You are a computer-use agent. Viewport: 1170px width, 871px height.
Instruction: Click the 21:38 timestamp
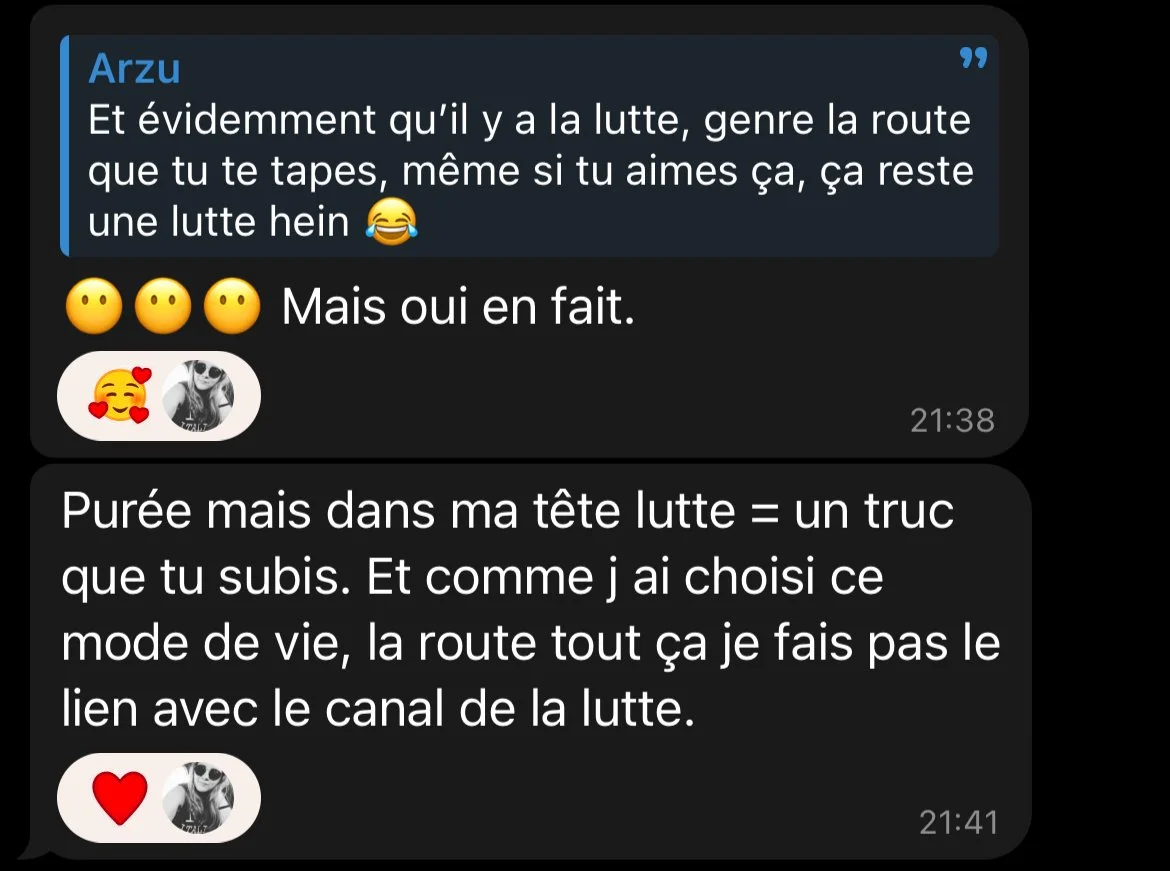point(952,421)
